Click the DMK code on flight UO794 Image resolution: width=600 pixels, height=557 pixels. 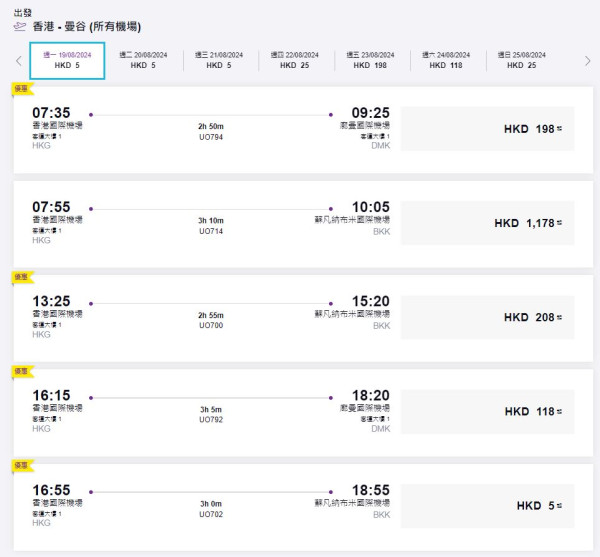(381, 145)
